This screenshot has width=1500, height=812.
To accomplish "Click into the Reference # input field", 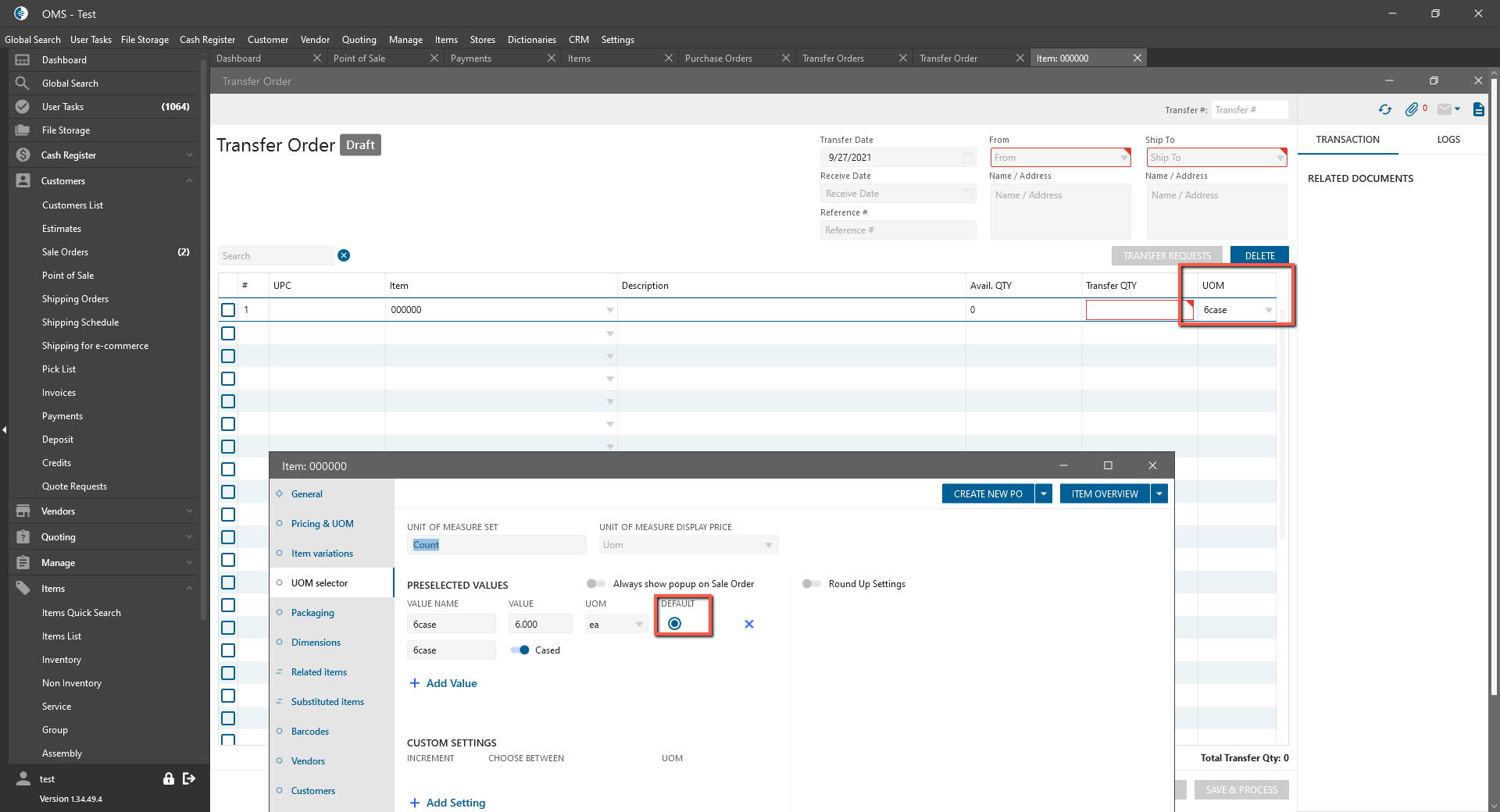I will coord(897,230).
